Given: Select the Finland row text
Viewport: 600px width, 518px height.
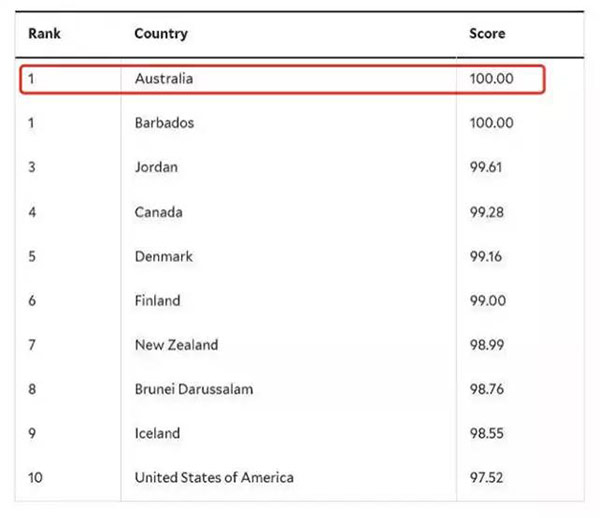Looking at the screenshot, I should tap(157, 301).
